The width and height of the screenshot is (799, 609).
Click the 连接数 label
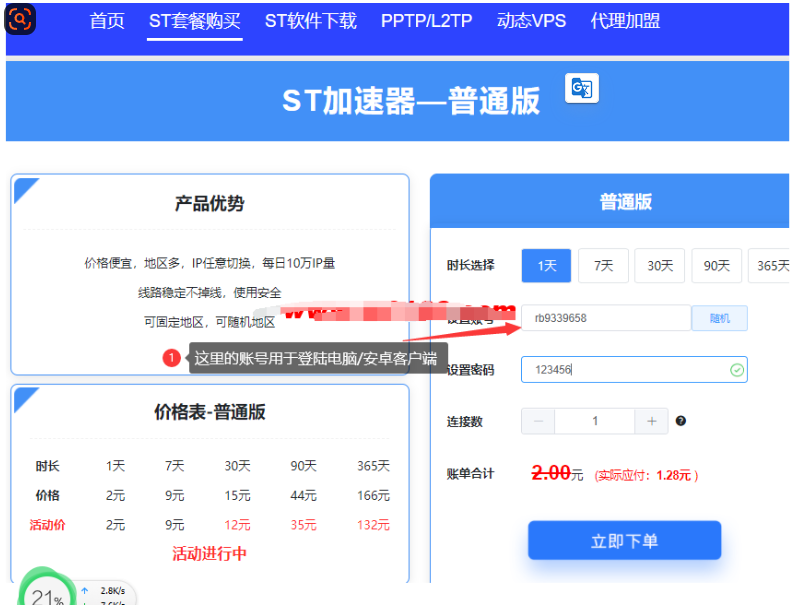[464, 421]
